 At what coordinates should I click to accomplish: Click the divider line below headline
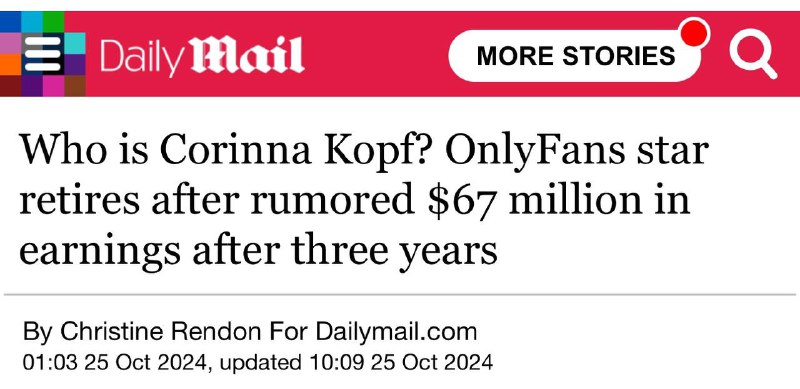pos(400,295)
